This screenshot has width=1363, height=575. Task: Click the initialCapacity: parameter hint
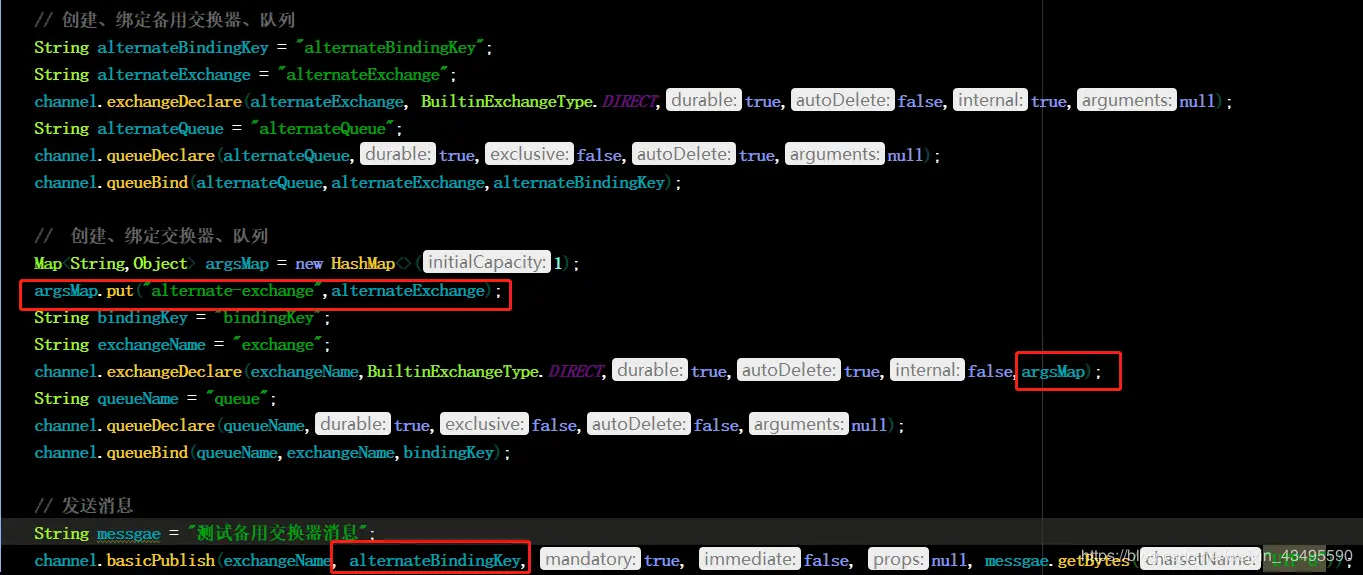coord(487,263)
